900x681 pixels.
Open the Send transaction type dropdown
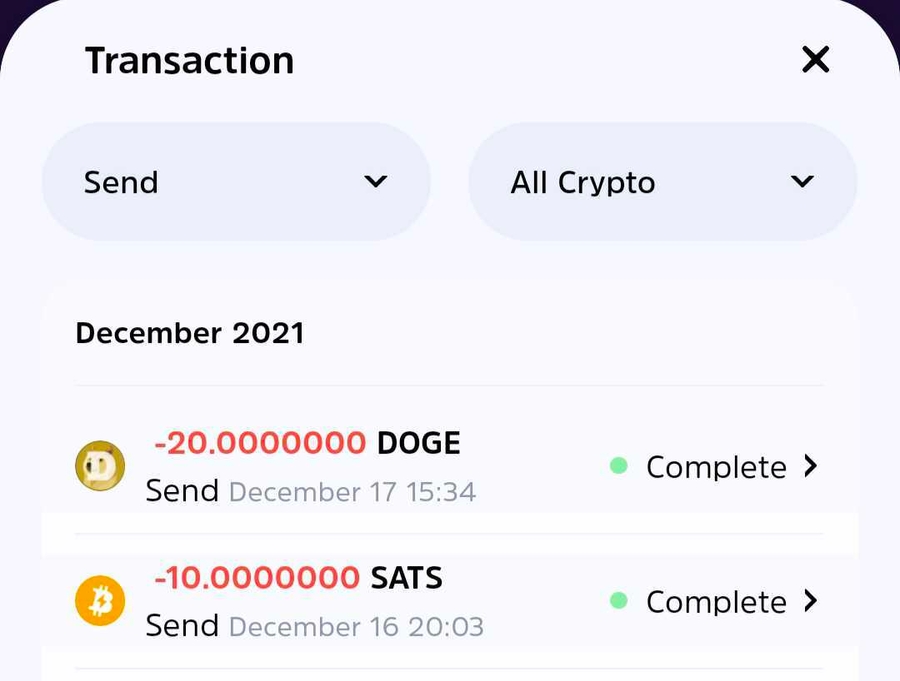(x=236, y=182)
